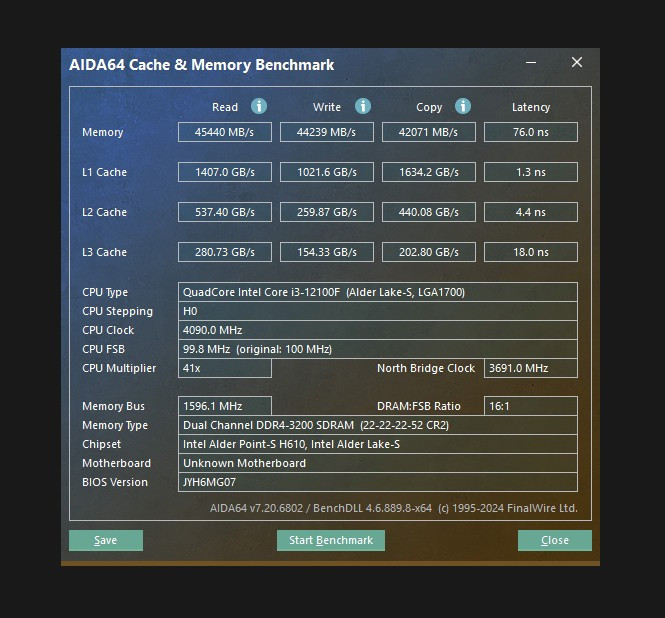This screenshot has width=665, height=618.
Task: Click the BIOS Version field JYH6MG07
Action: (x=378, y=482)
